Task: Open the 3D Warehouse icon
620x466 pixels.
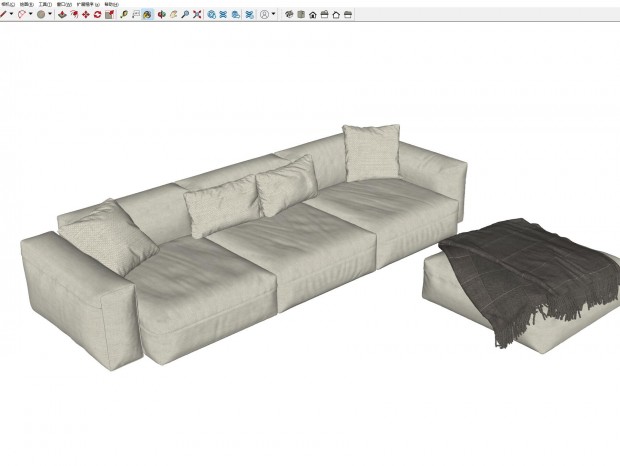Action: click(x=212, y=15)
